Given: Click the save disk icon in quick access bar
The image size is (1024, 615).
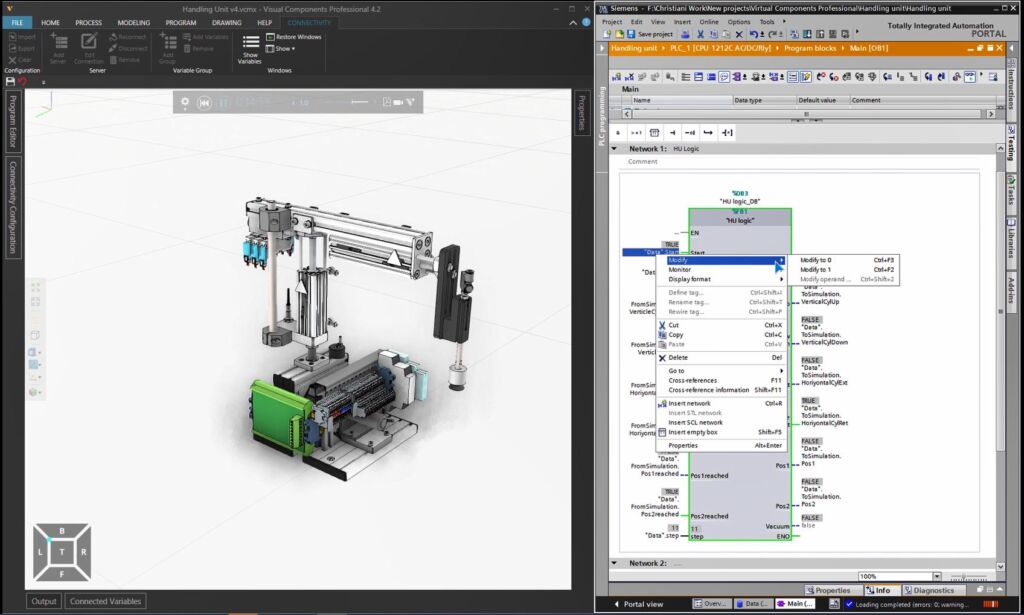Looking at the screenshot, I should [9, 81].
